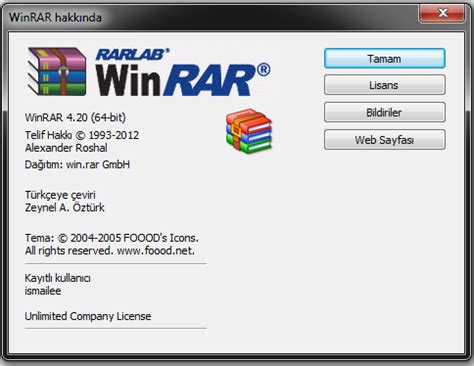Click the 'Kayıtlı kullanıcı' label
Screen dimensions: 474x366
click(x=58, y=278)
